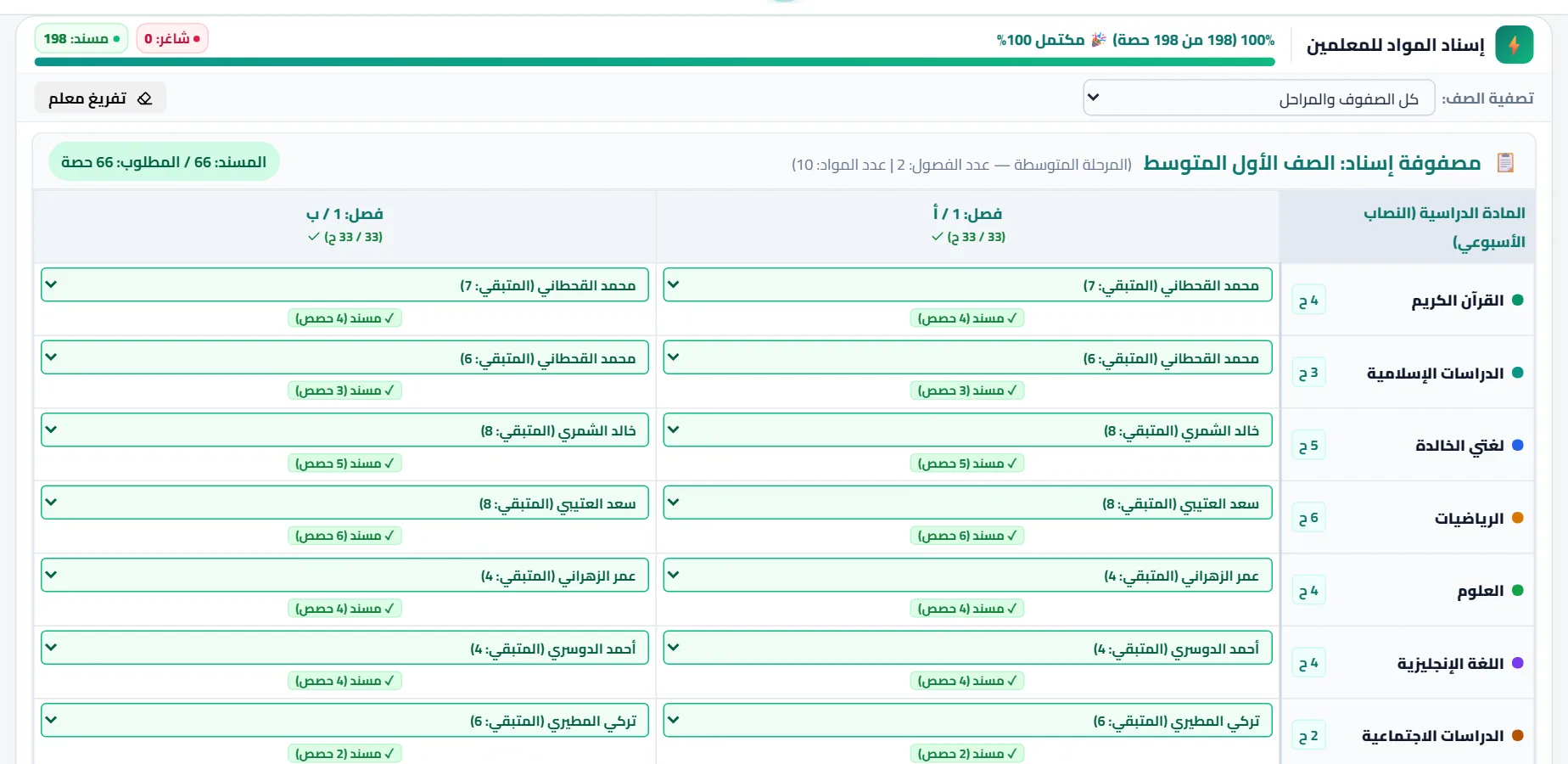Open الرياضيات teacher dropdown for class 1/أ
The image size is (1568, 764).
click(967, 503)
